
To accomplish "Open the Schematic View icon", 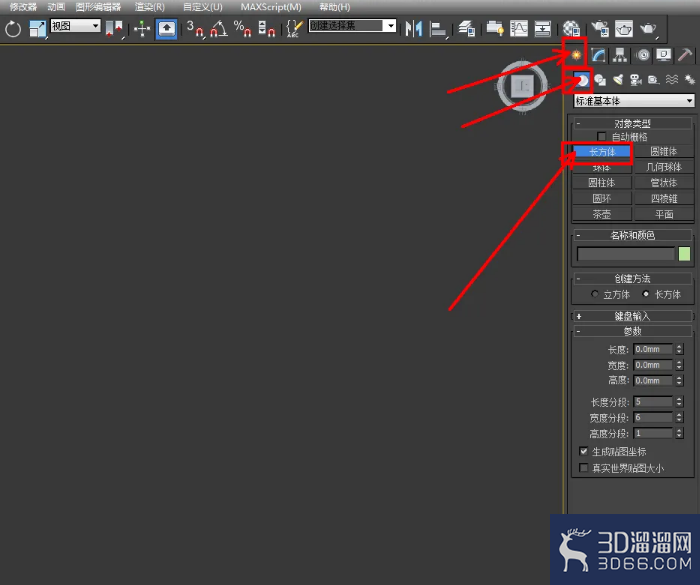I will click(542, 29).
